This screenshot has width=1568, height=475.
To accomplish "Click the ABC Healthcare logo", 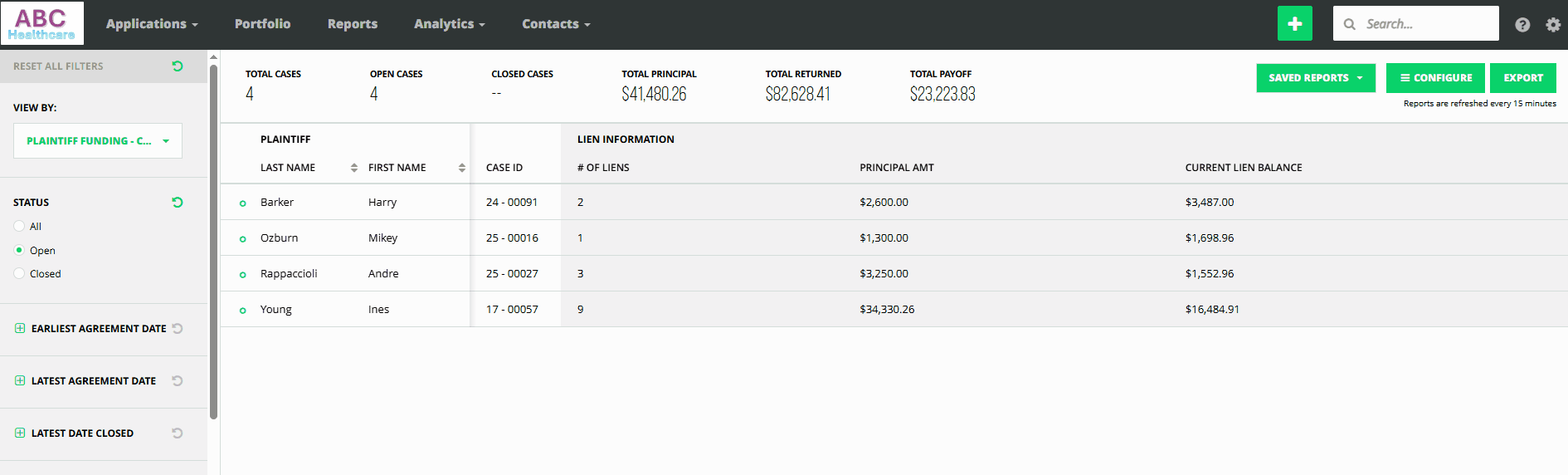I will [42, 23].
